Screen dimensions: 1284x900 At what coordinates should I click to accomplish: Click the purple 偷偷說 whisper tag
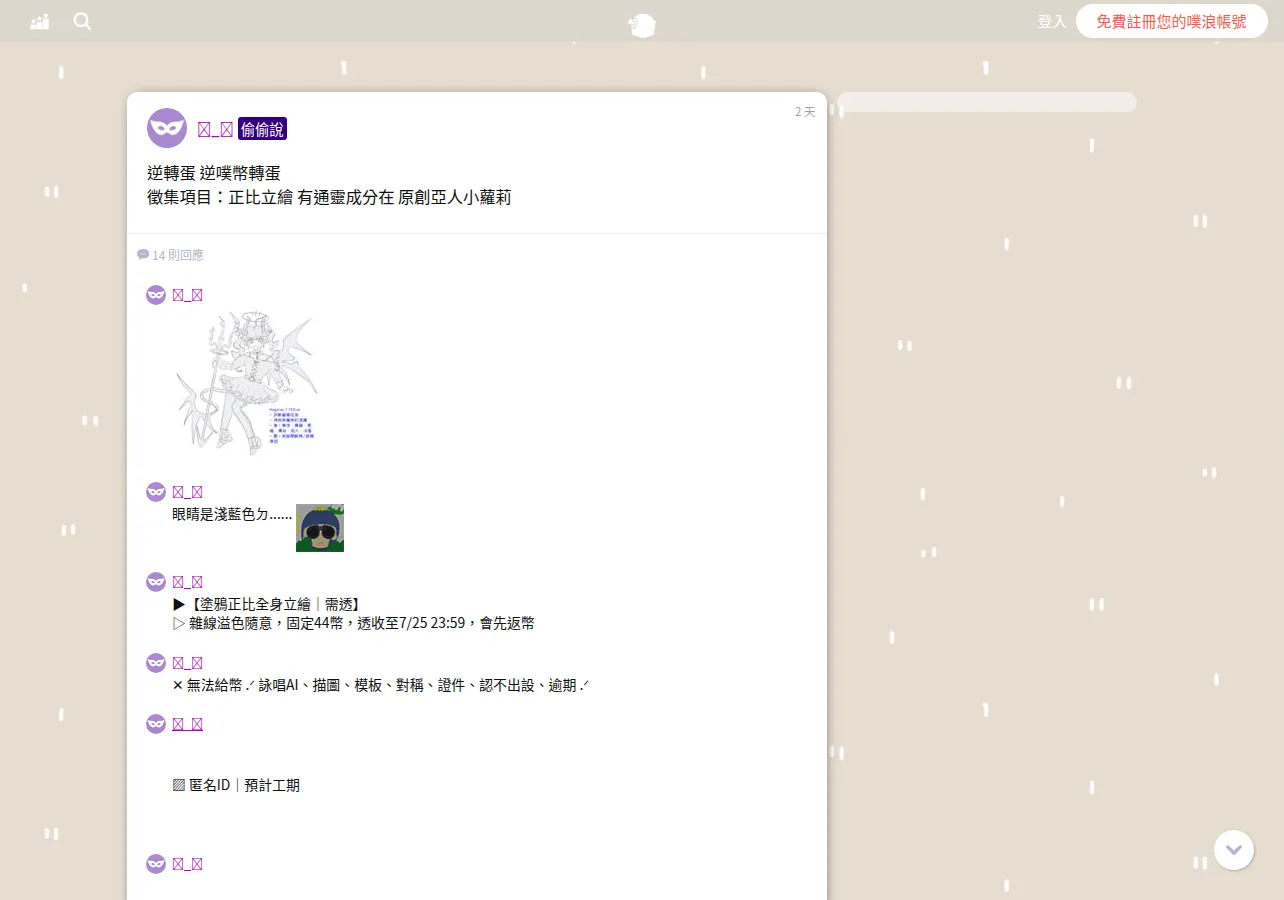pos(262,129)
